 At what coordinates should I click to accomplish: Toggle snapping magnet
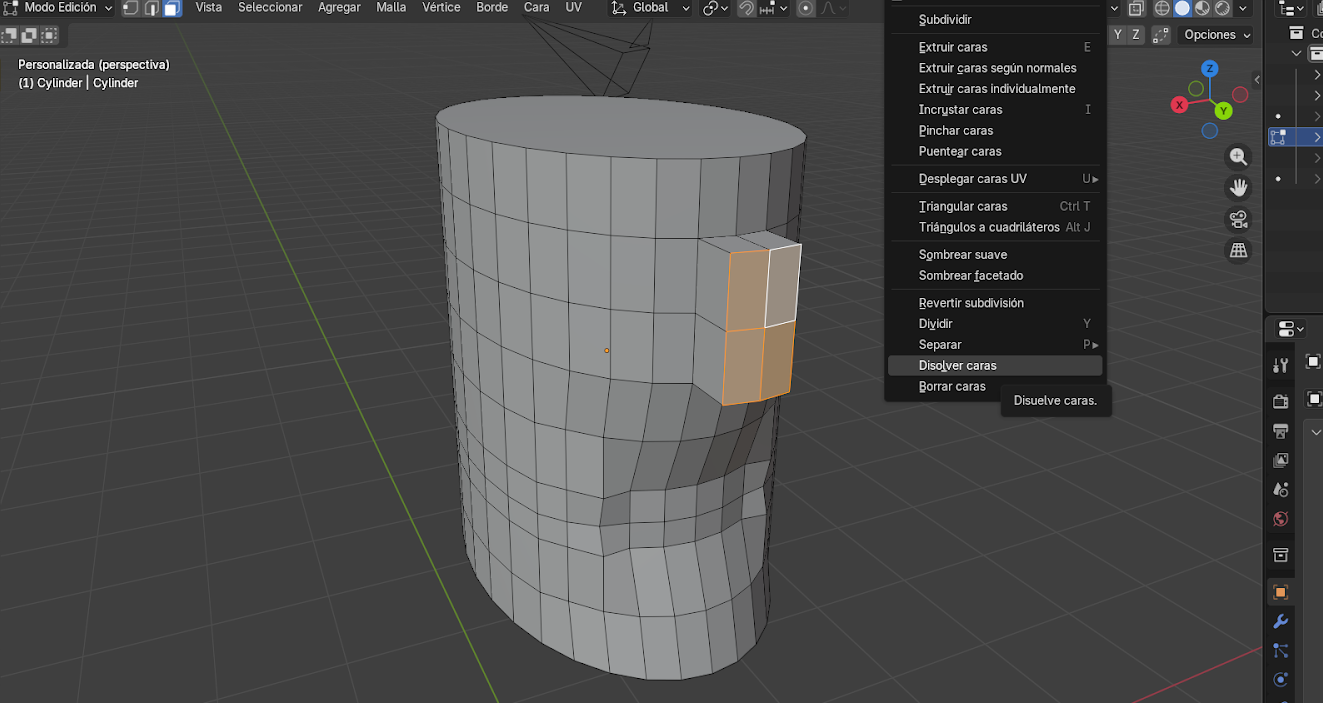[x=746, y=8]
